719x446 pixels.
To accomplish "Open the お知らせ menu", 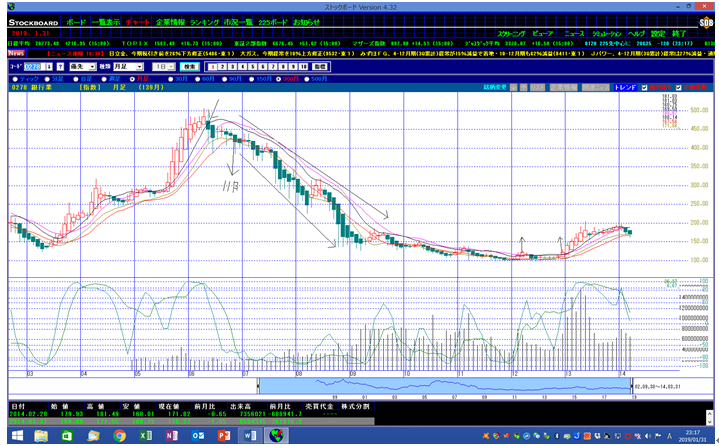I will click(x=306, y=22).
